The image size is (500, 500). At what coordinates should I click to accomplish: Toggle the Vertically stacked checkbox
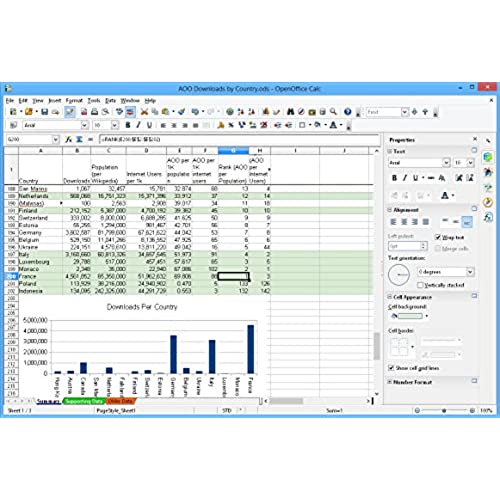tap(420, 285)
